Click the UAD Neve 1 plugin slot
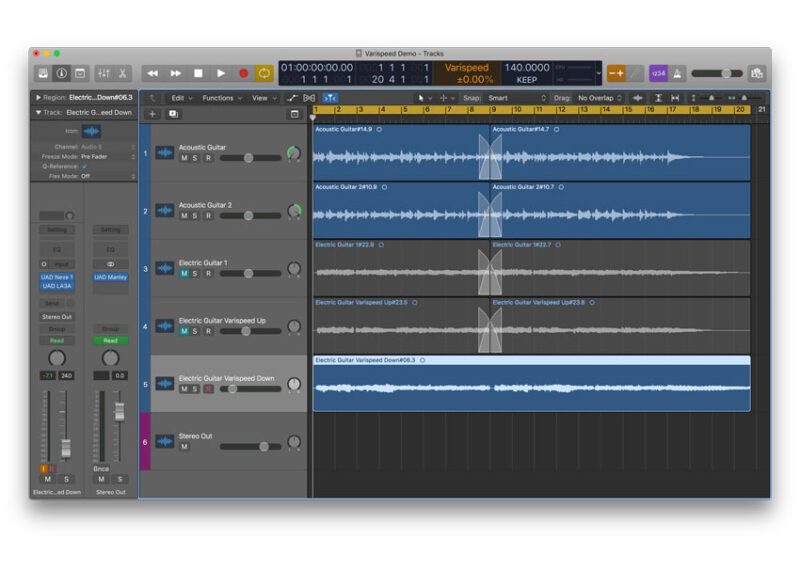The width and height of the screenshot is (800, 571). point(57,277)
